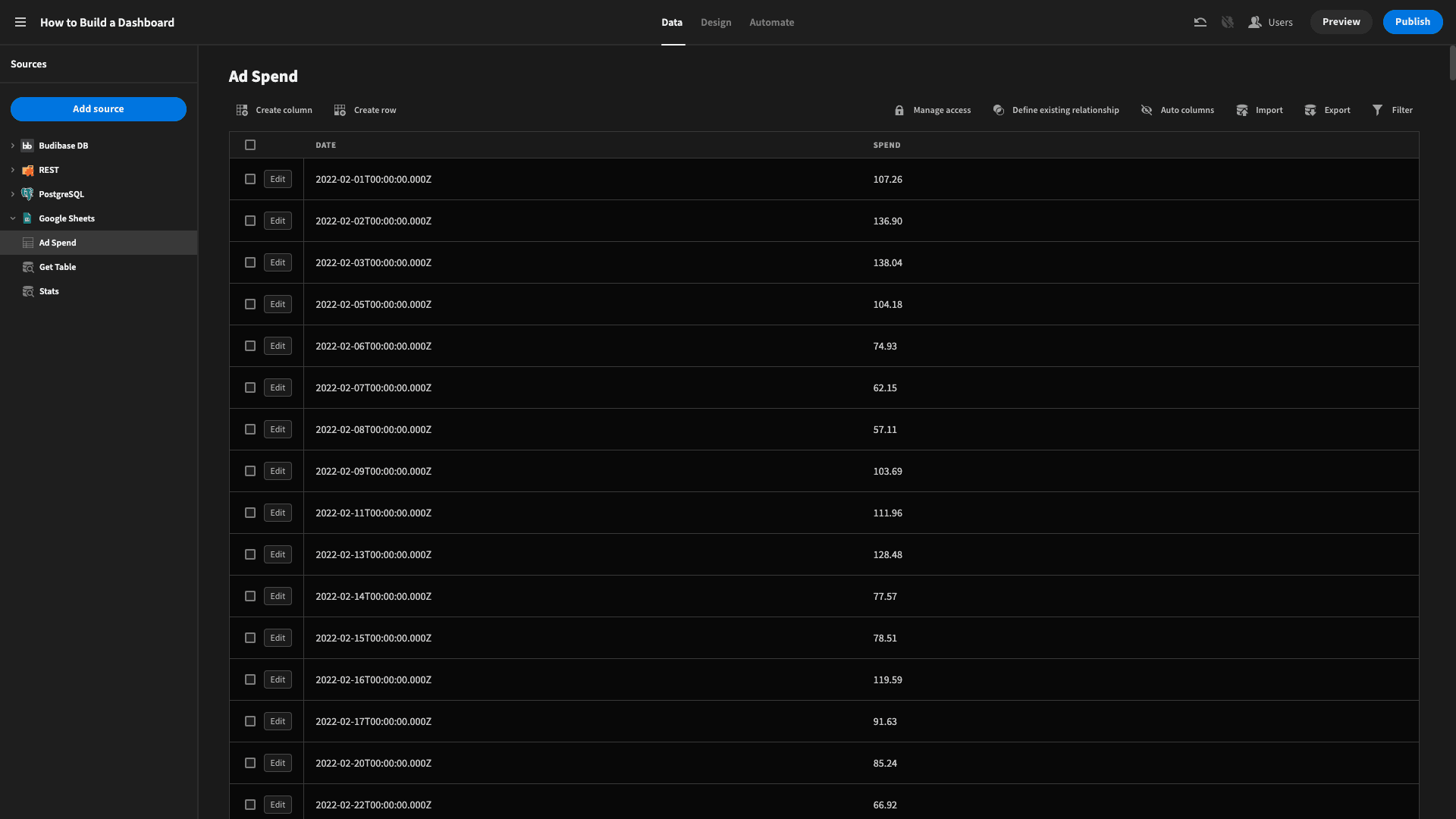The height and width of the screenshot is (819, 1456).
Task: Click the PostgreSQL elephant icon
Action: pyautogui.click(x=27, y=194)
